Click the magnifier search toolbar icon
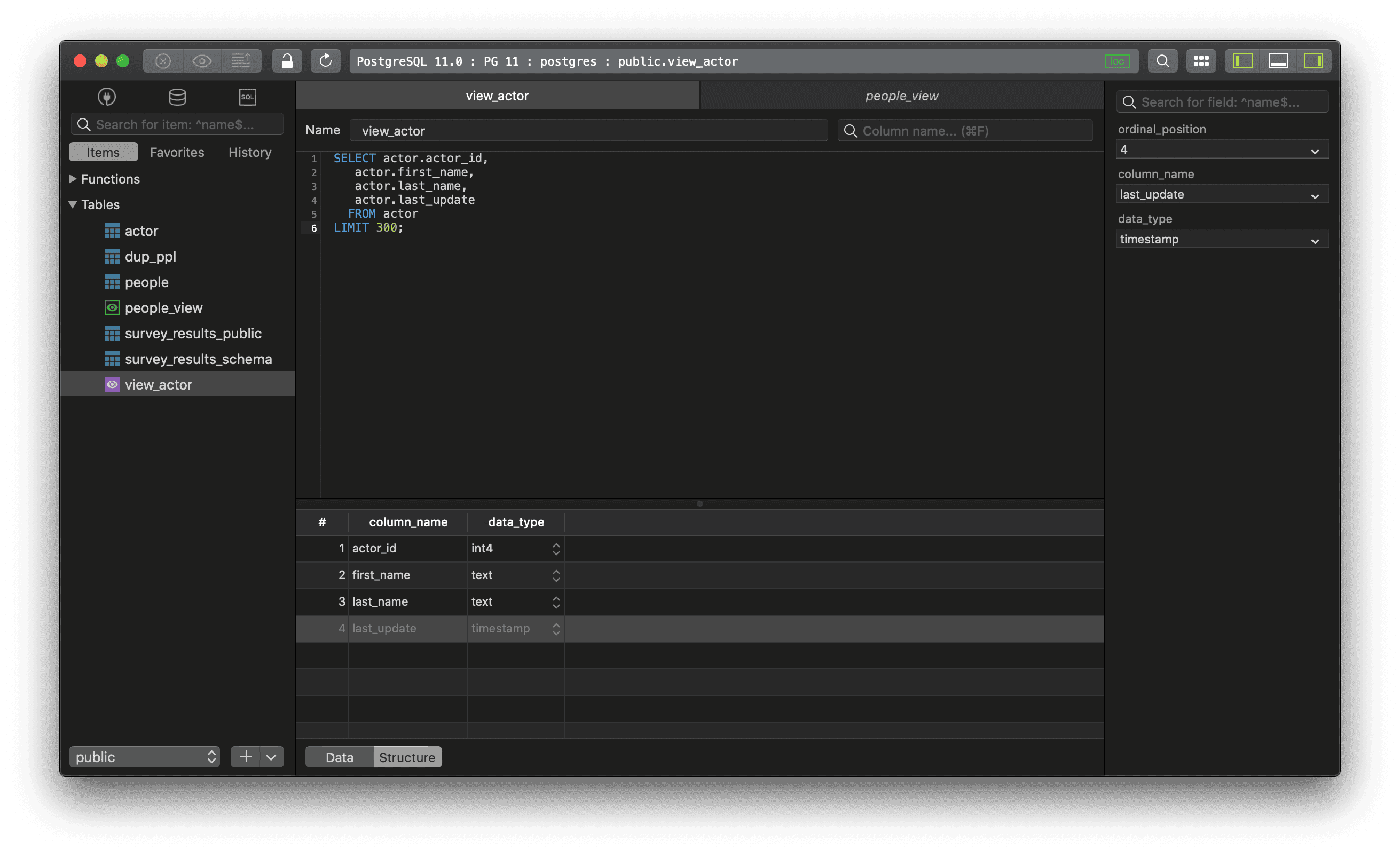This screenshot has width=1400, height=855. click(x=1162, y=61)
